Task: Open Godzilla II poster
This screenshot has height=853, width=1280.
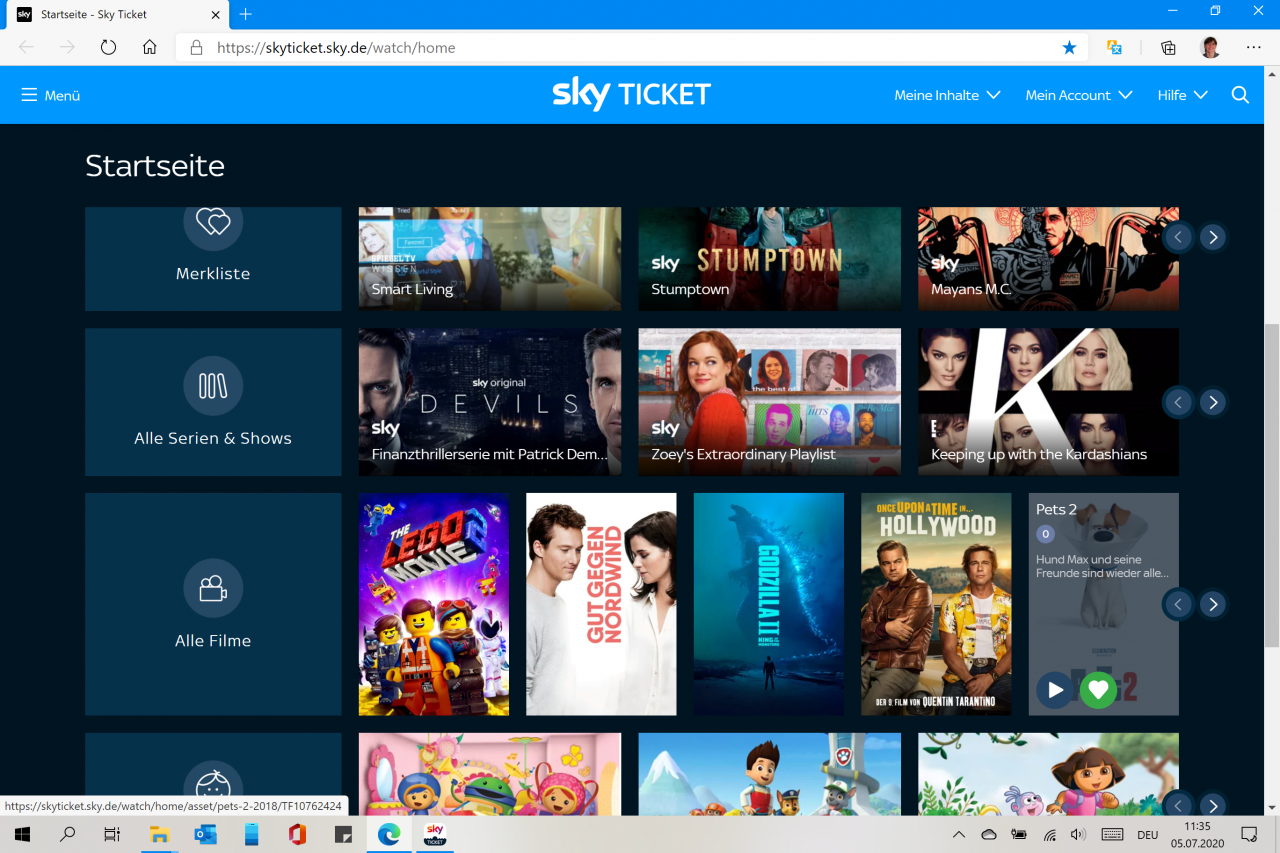Action: tap(769, 604)
